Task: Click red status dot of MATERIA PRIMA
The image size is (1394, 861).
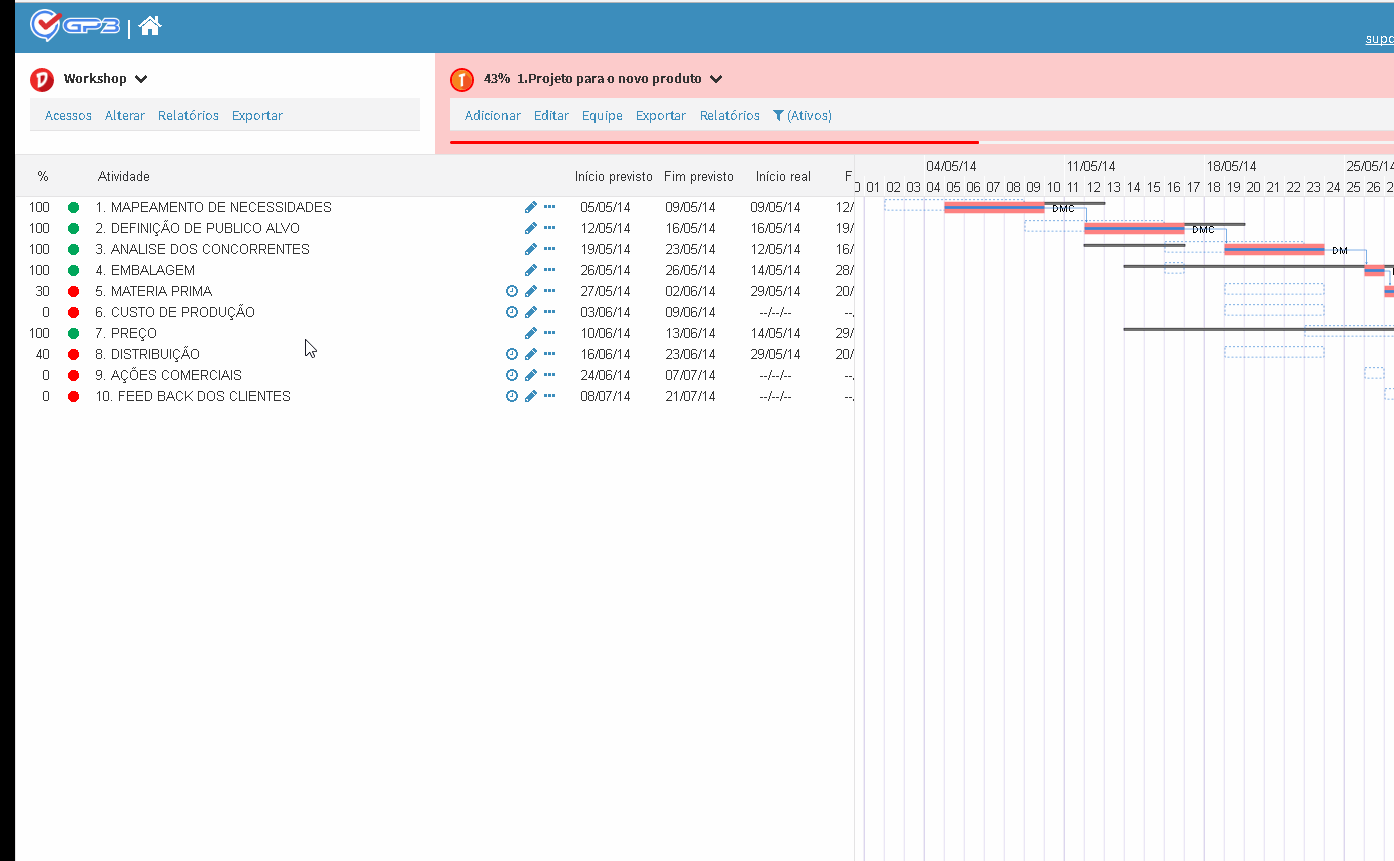Action: 73,291
